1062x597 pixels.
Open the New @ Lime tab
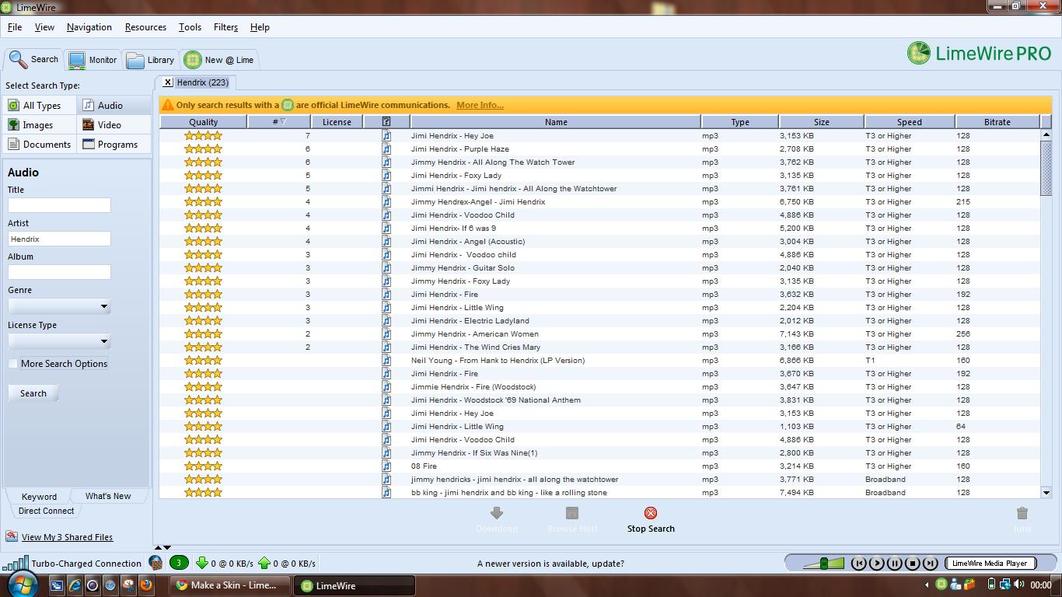[x=219, y=60]
